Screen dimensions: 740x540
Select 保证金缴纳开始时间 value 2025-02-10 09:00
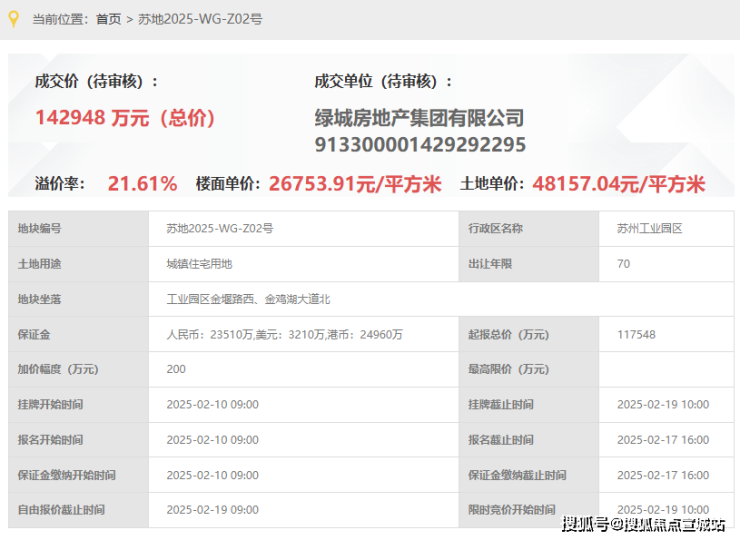click(x=212, y=475)
